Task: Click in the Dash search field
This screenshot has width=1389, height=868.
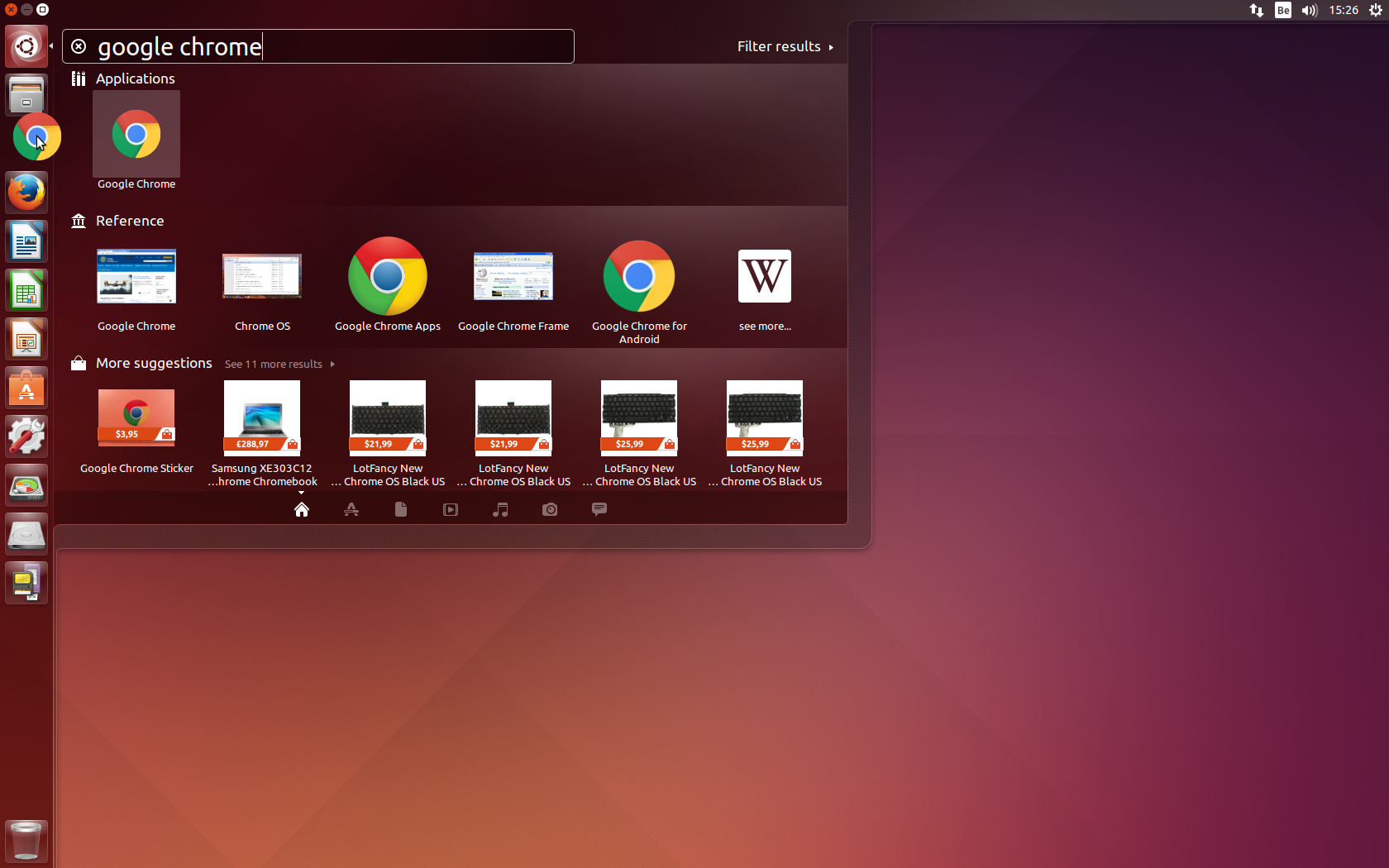Action: tap(318, 46)
